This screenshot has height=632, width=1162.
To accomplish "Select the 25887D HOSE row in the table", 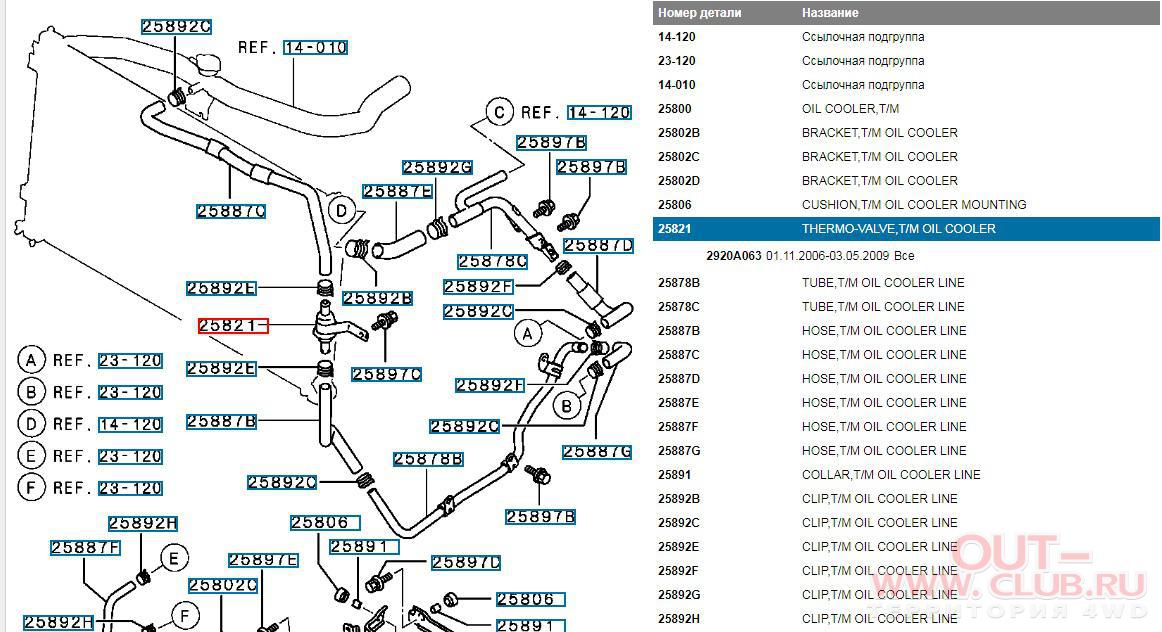I will (906, 379).
